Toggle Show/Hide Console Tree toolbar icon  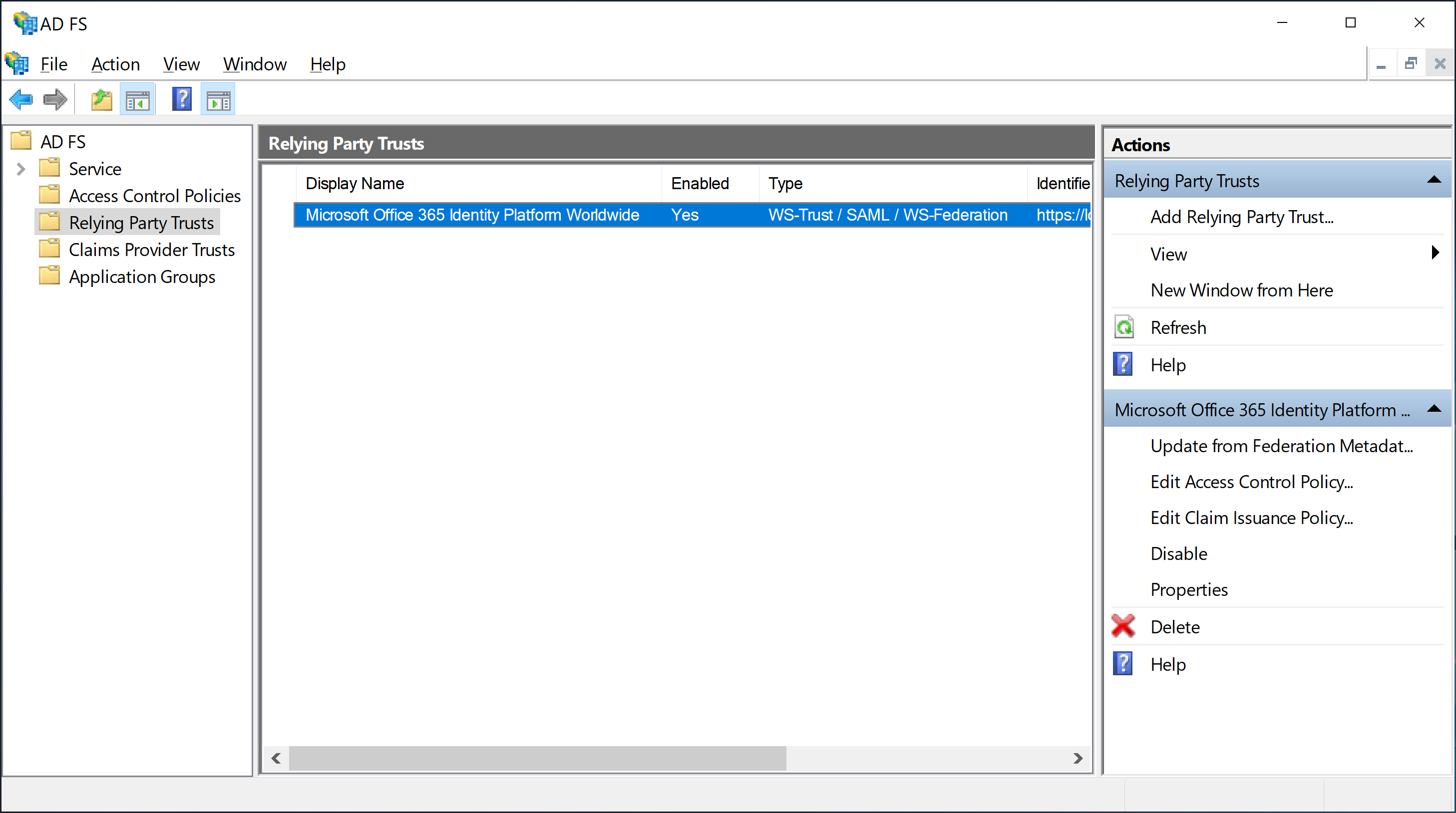click(x=137, y=100)
